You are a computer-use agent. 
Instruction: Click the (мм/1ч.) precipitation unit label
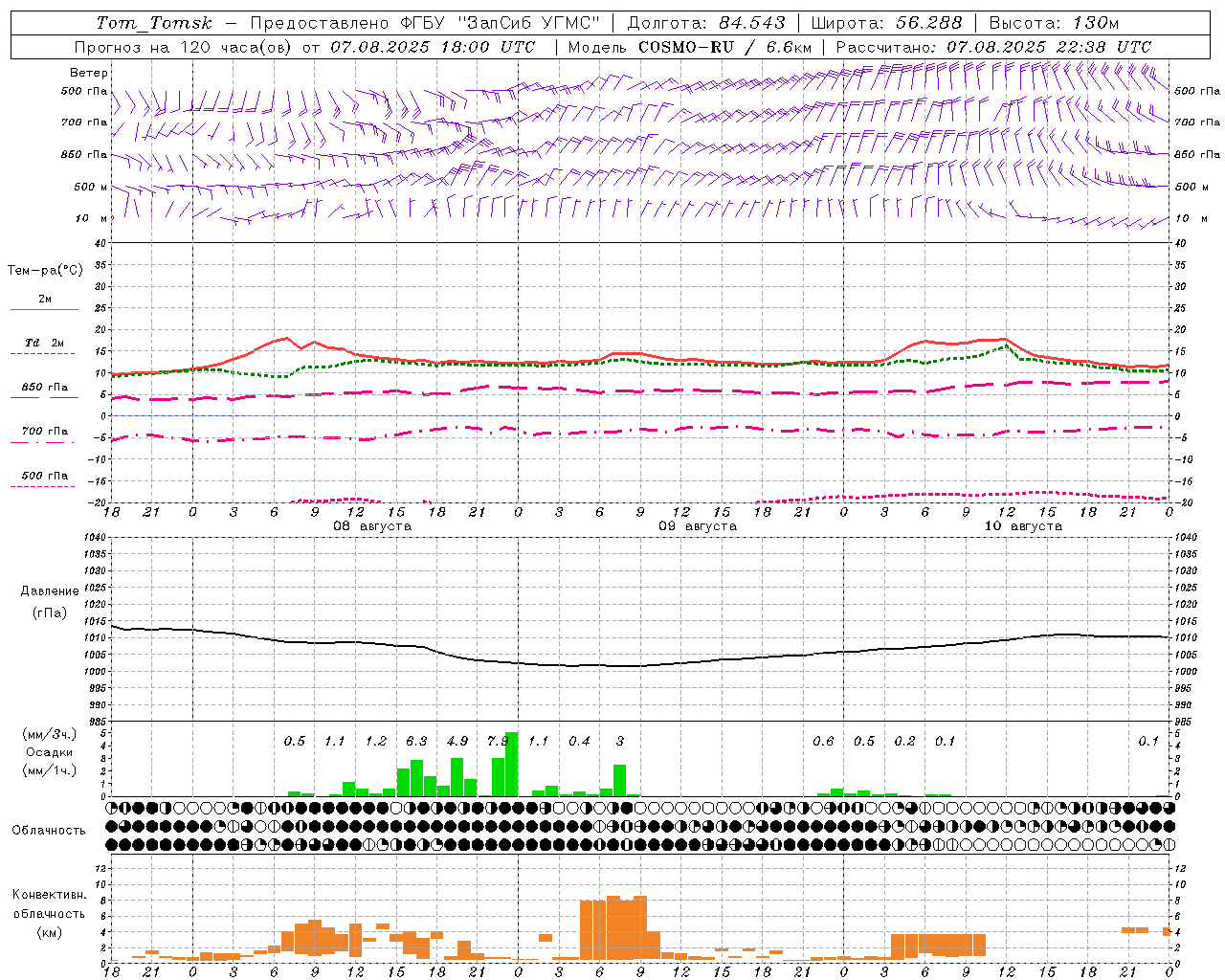click(x=49, y=770)
